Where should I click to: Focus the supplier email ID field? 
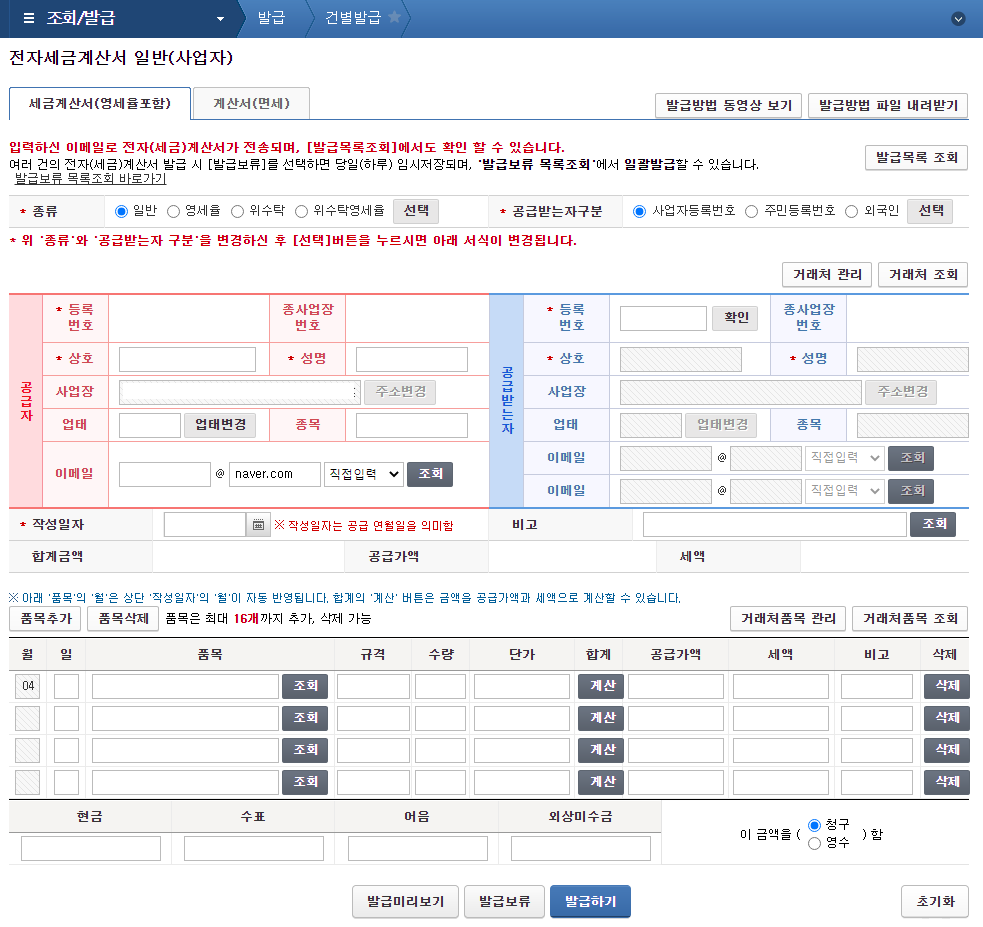pos(165,474)
